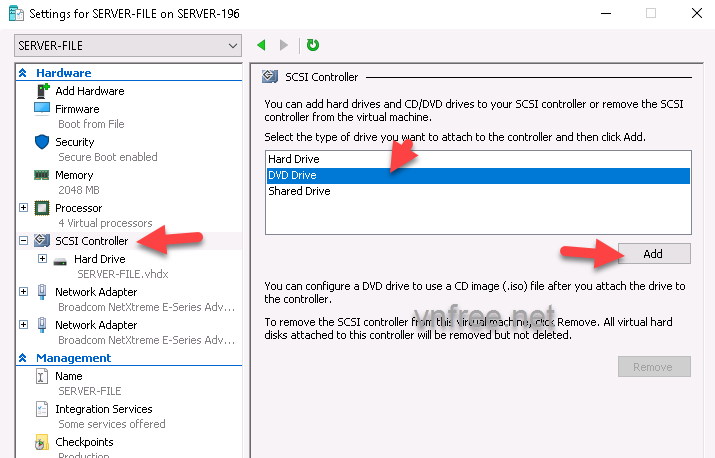Expand the Hard Drive node
Screen dimensions: 715x458
[x=42, y=259]
